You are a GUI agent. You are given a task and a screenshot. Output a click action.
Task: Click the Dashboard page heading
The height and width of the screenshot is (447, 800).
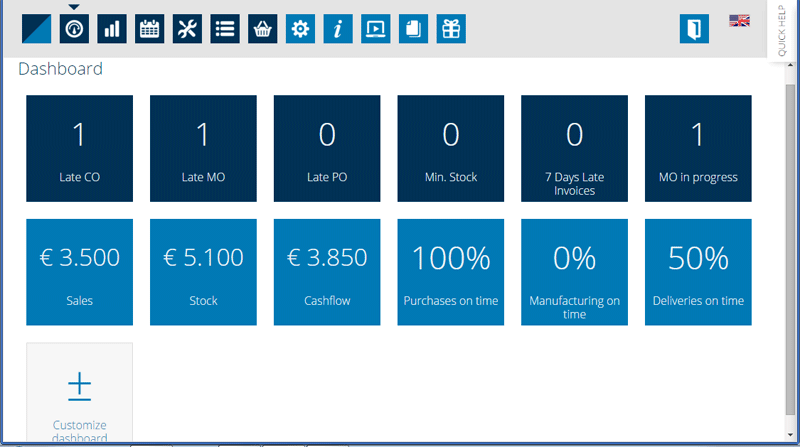click(x=60, y=69)
